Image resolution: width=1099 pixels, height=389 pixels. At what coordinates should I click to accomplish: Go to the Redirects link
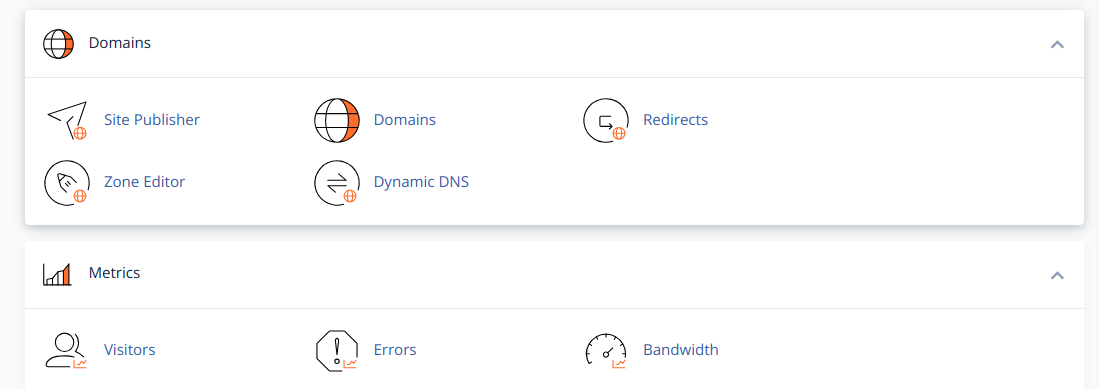tap(676, 120)
